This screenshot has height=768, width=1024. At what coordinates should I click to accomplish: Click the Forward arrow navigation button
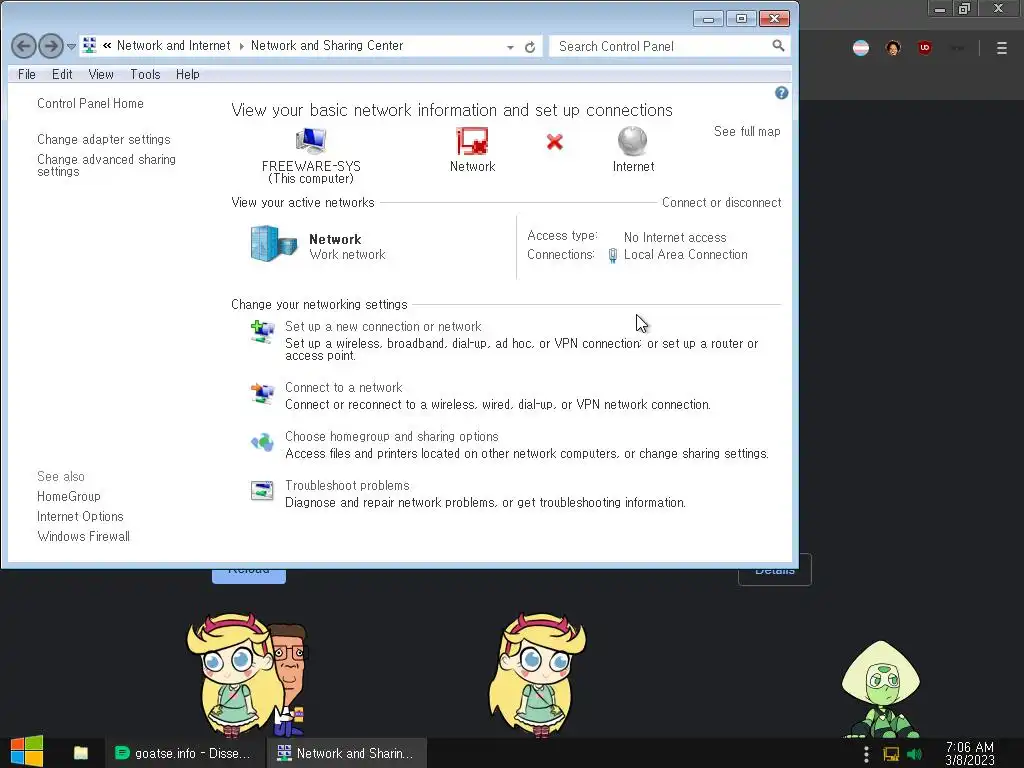point(51,46)
